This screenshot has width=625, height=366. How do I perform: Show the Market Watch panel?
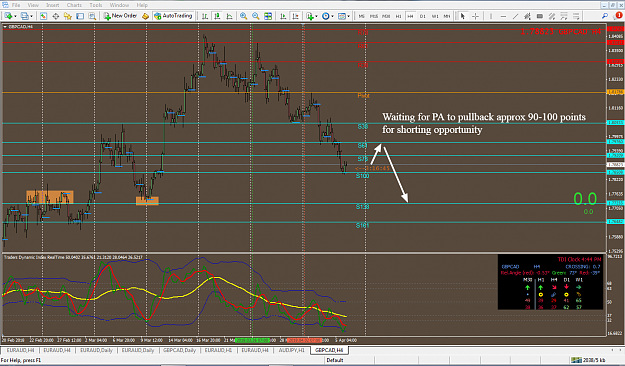(43, 16)
